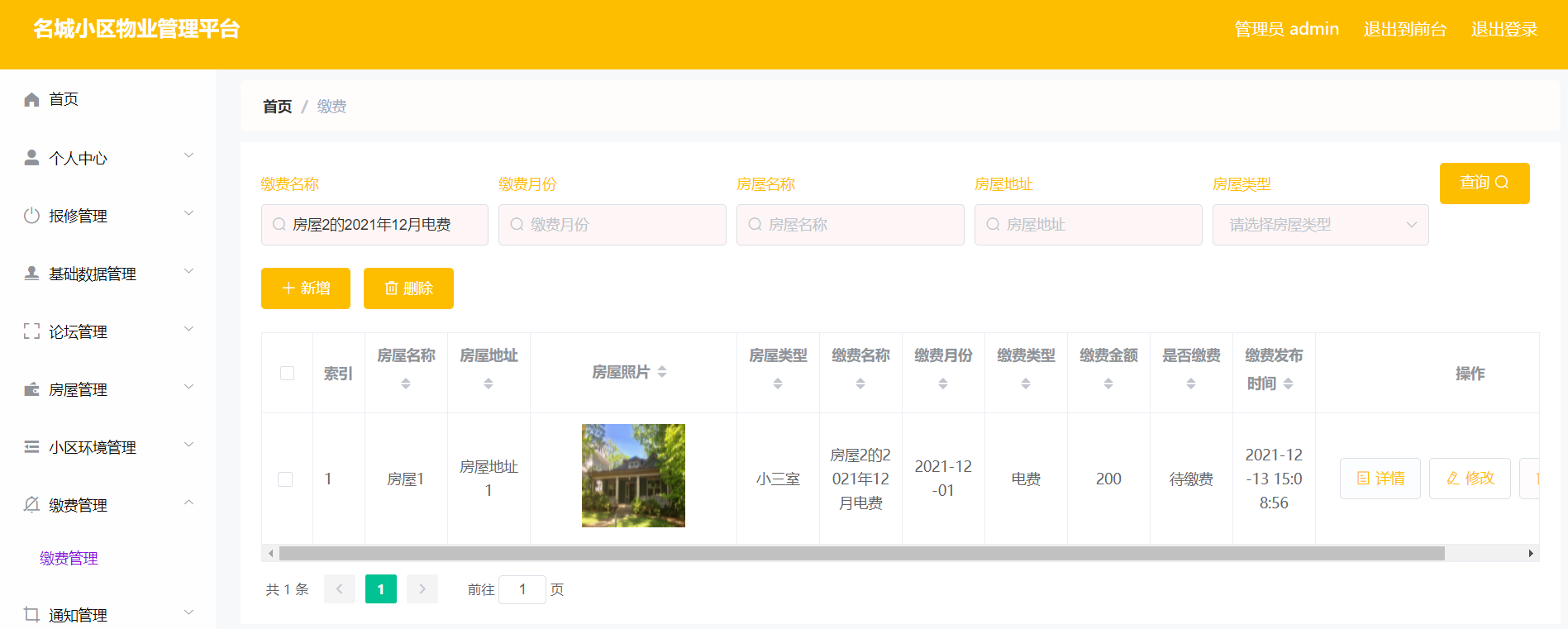
Task: Sort table by 缴费发布时间 column arrows
Action: click(x=1289, y=384)
